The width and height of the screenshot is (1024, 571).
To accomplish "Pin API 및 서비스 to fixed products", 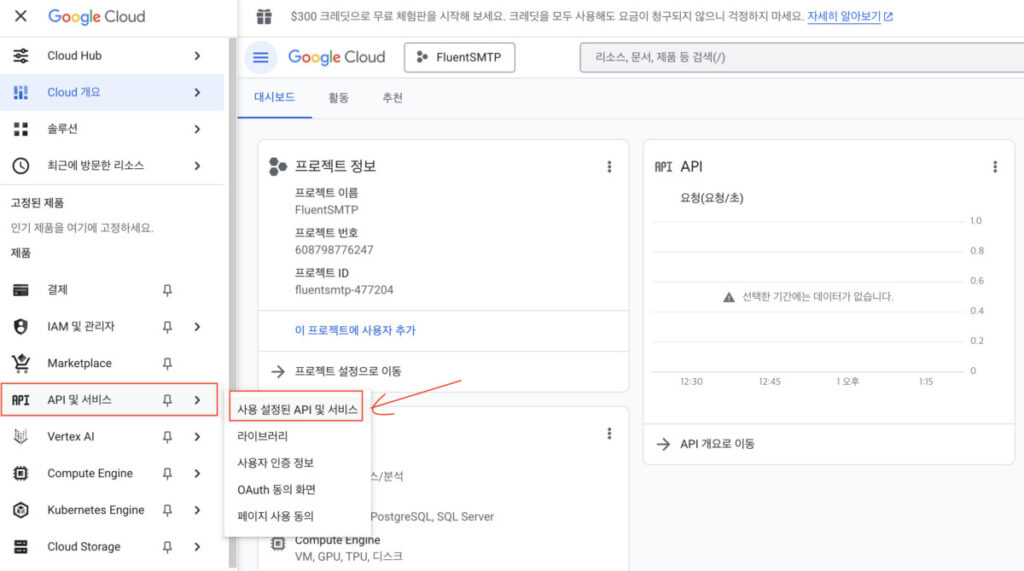I will 167,400.
